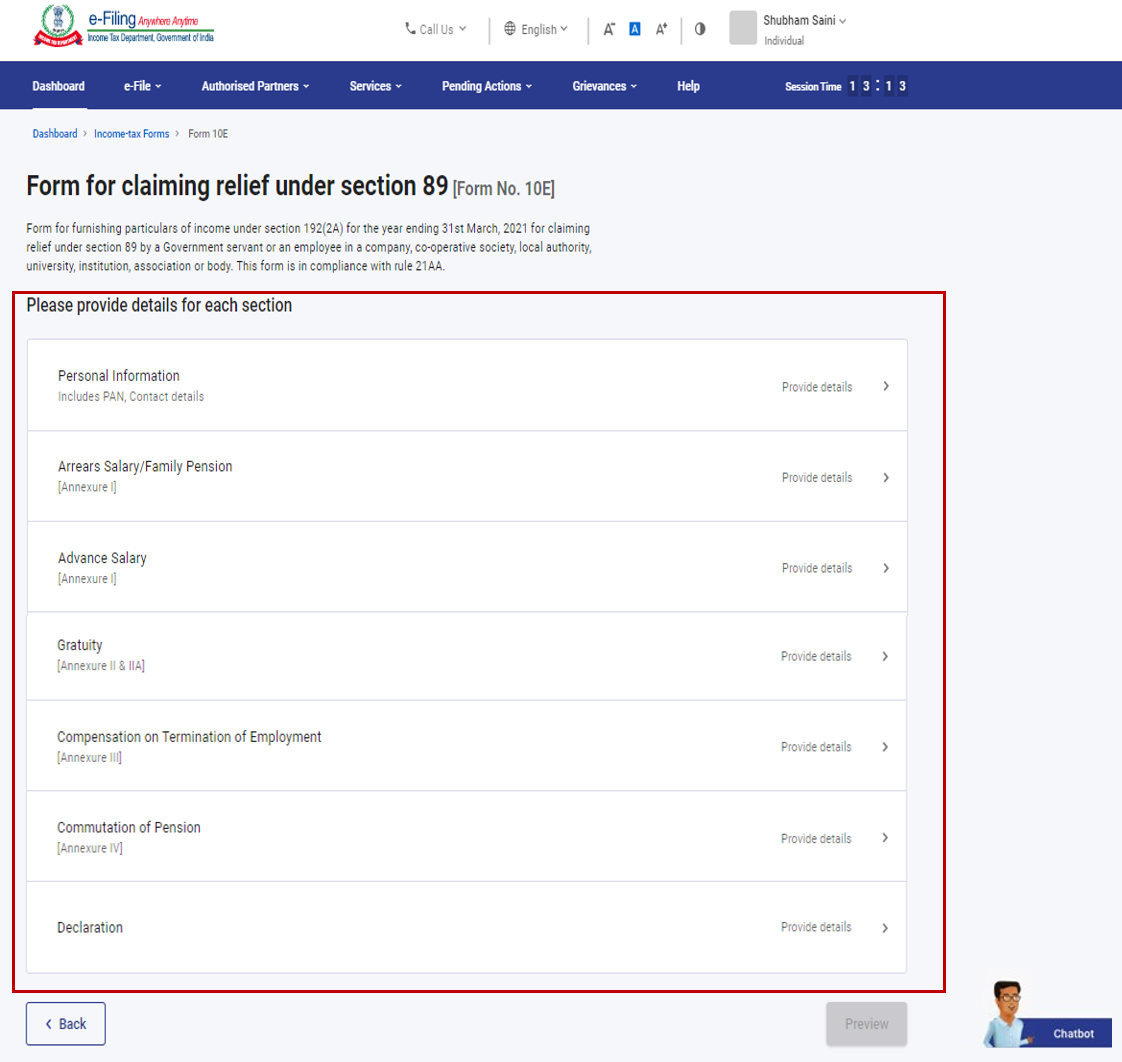
Task: Open the Grievances menu
Action: [604, 86]
